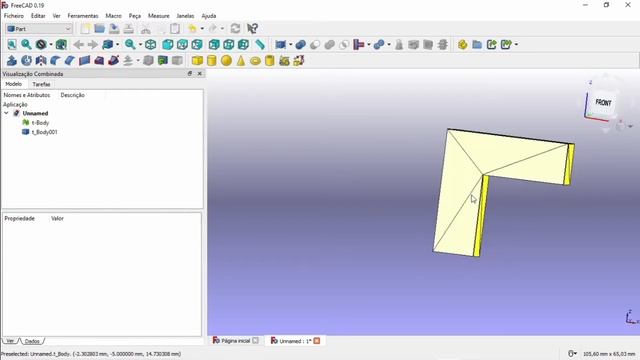Select t_Body001 in the model tree

(x=44, y=132)
